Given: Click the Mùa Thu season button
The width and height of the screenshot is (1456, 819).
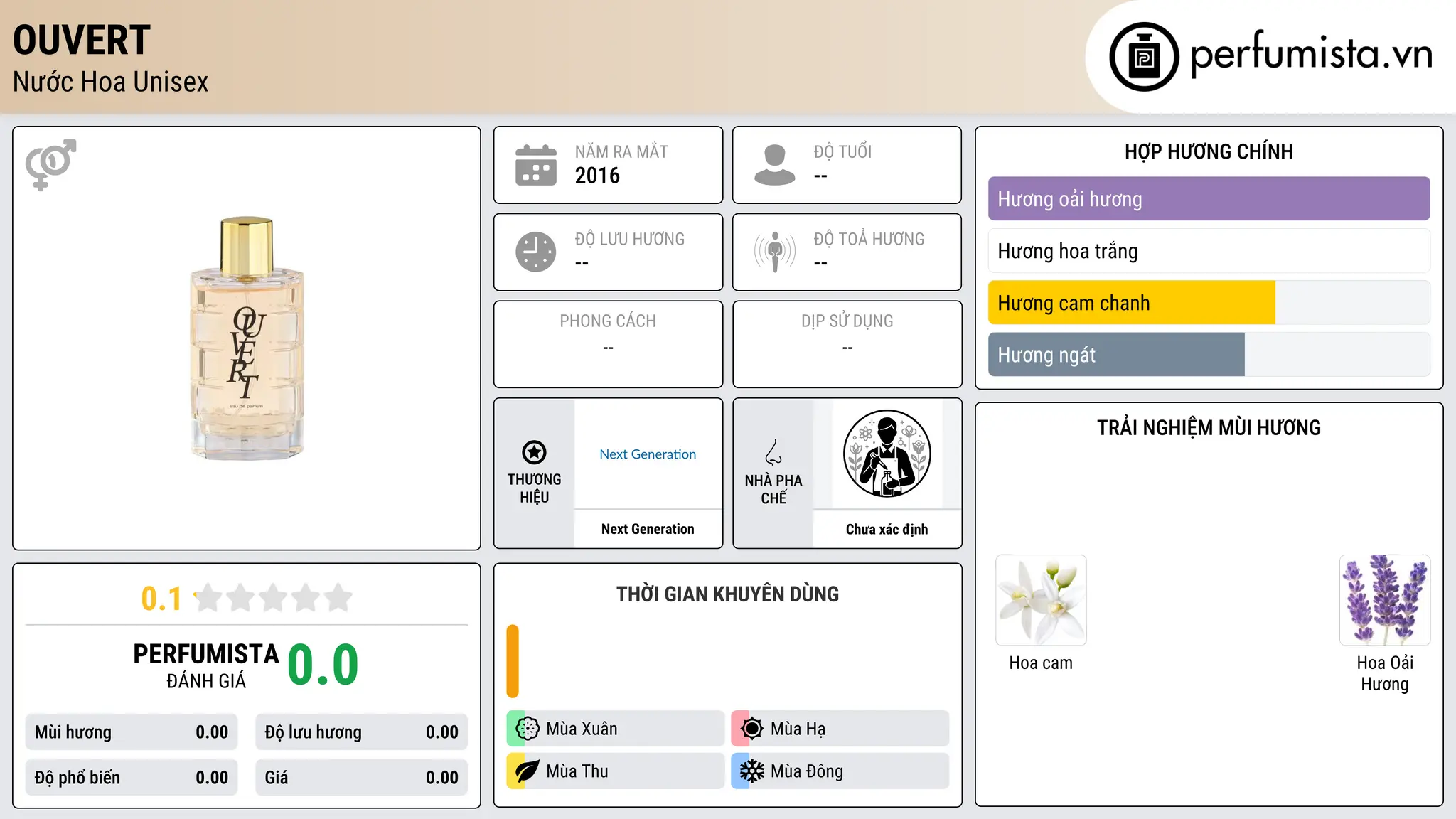Looking at the screenshot, I should [616, 771].
